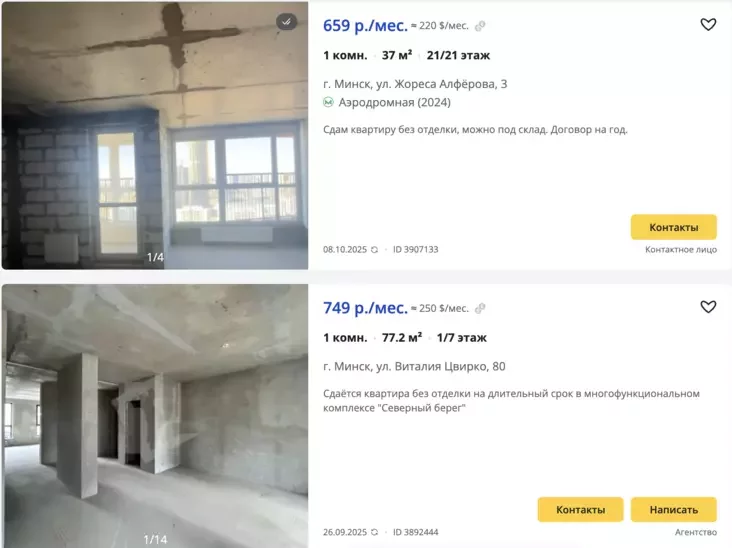Viewport: 732px width, 548px height.
Task: Open Контакты for the Жореса Алфёрова listing
Action: [x=674, y=227]
